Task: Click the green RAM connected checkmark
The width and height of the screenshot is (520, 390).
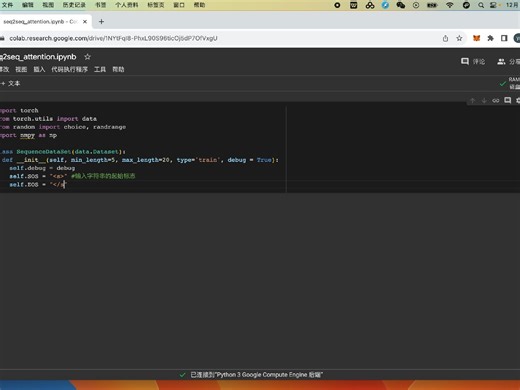Action: pos(502,84)
